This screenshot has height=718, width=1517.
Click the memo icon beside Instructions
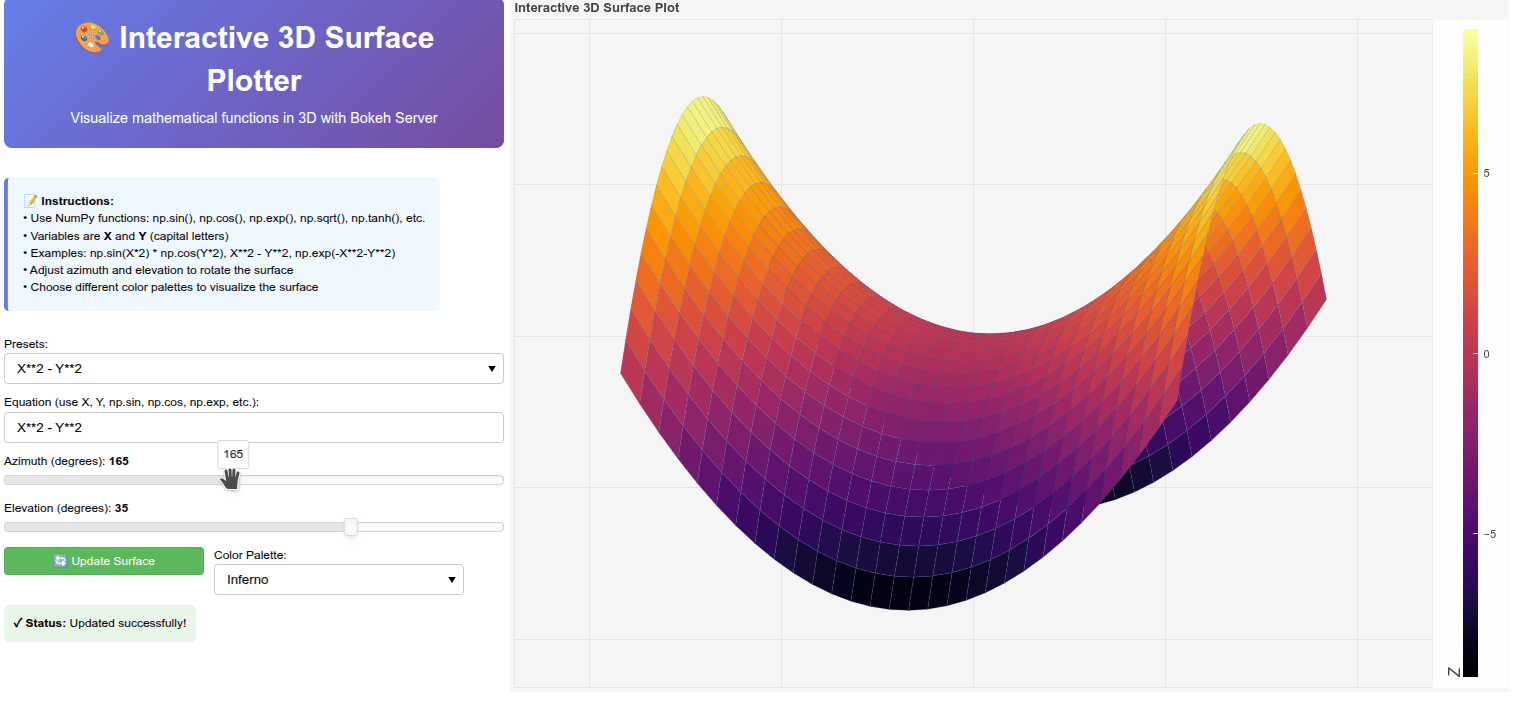[x=30, y=201]
